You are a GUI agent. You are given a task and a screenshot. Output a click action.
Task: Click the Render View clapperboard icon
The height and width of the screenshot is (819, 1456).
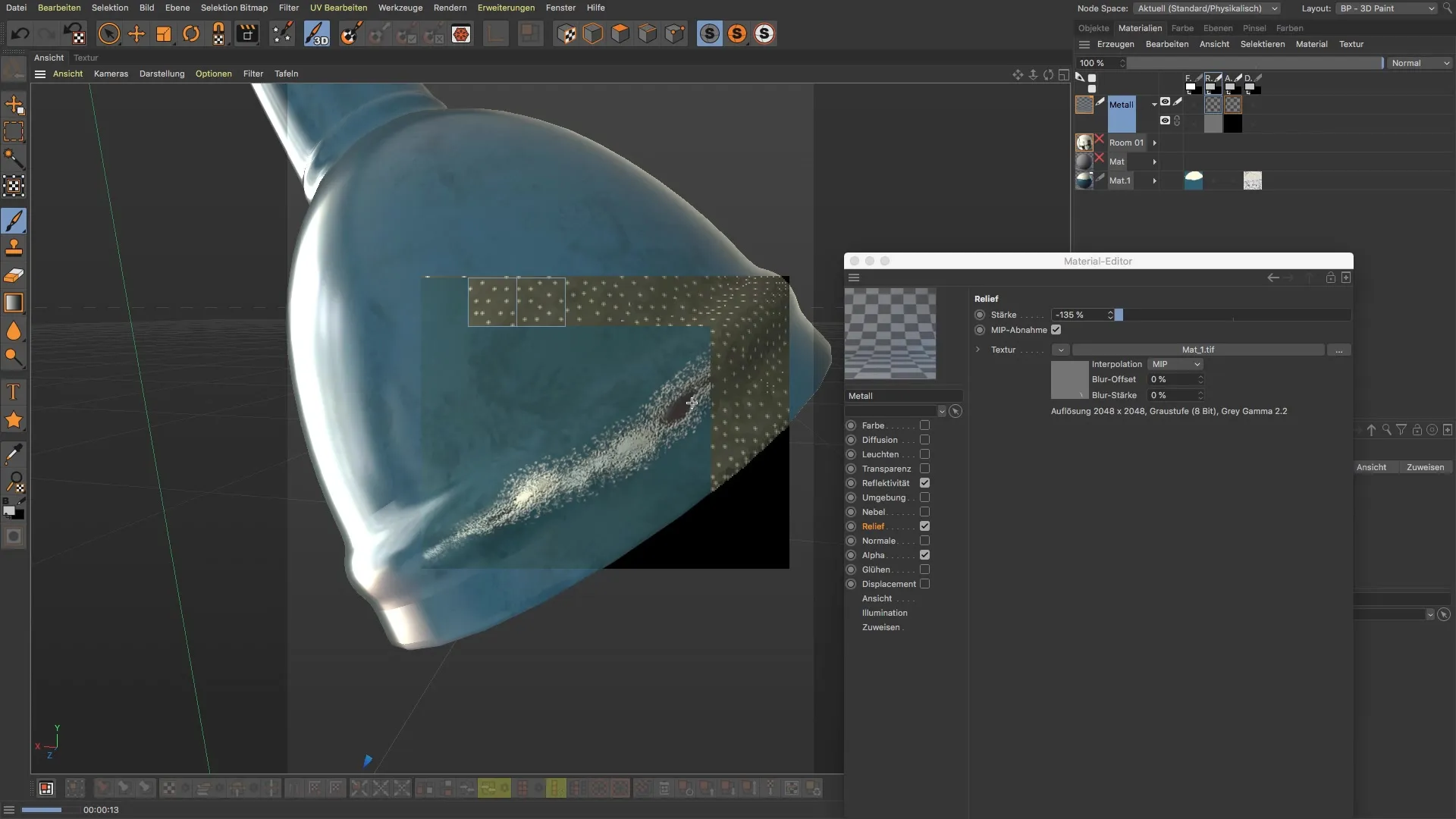coord(247,34)
